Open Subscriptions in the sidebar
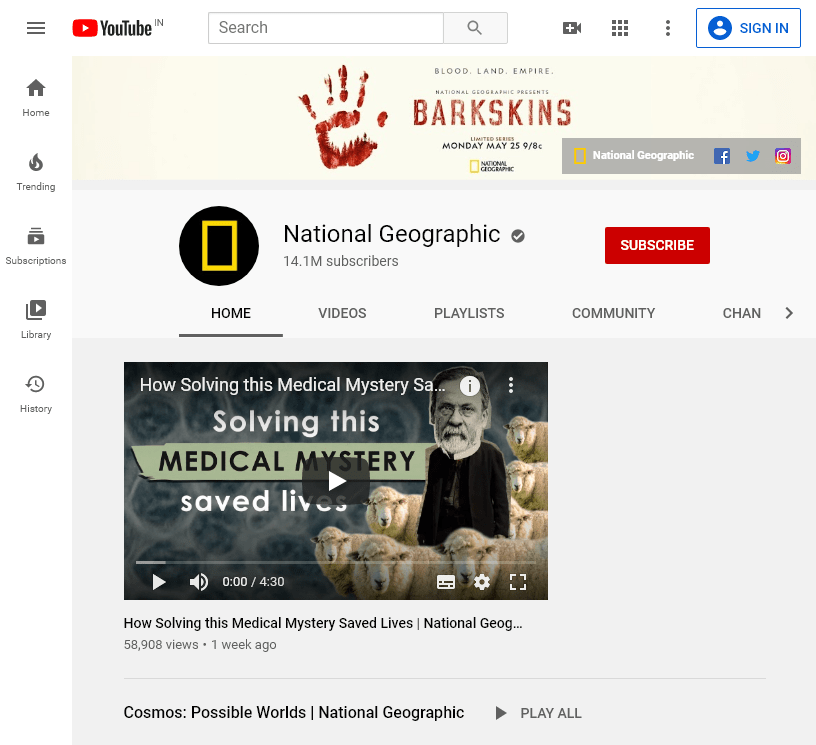 pos(36,246)
